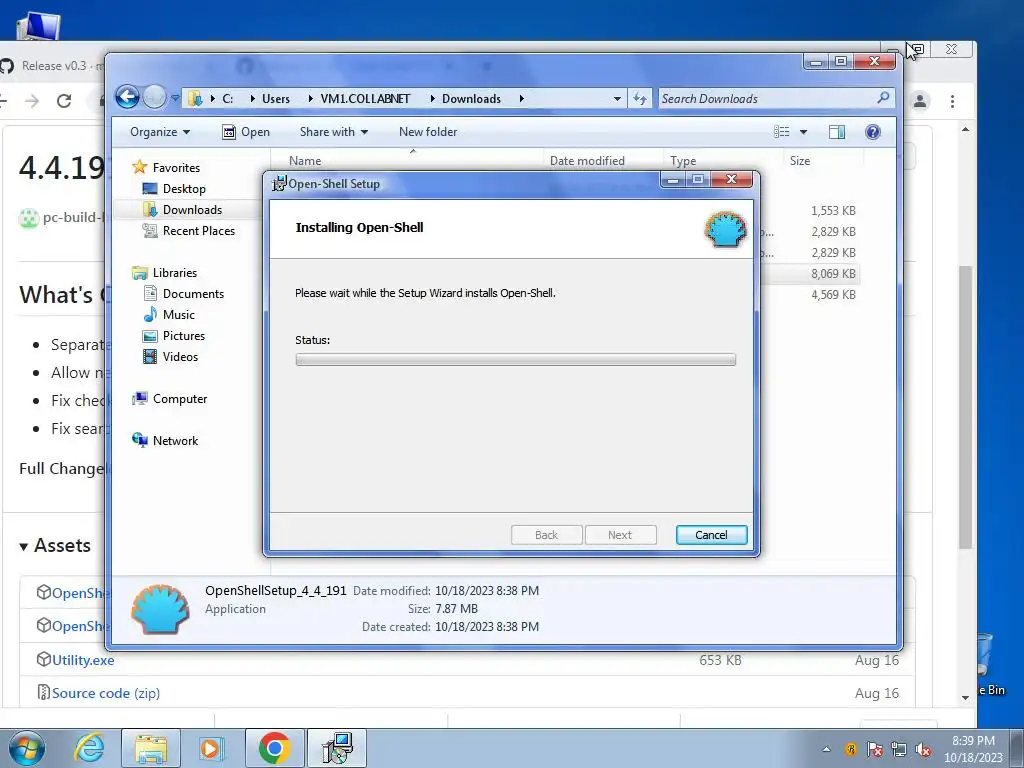The height and width of the screenshot is (768, 1024).
Task: Select the Downloads segment in address bar
Action: tap(471, 99)
